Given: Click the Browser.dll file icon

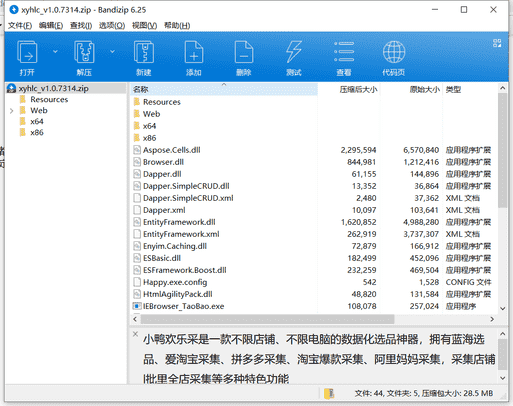Looking at the screenshot, I should [x=137, y=162].
